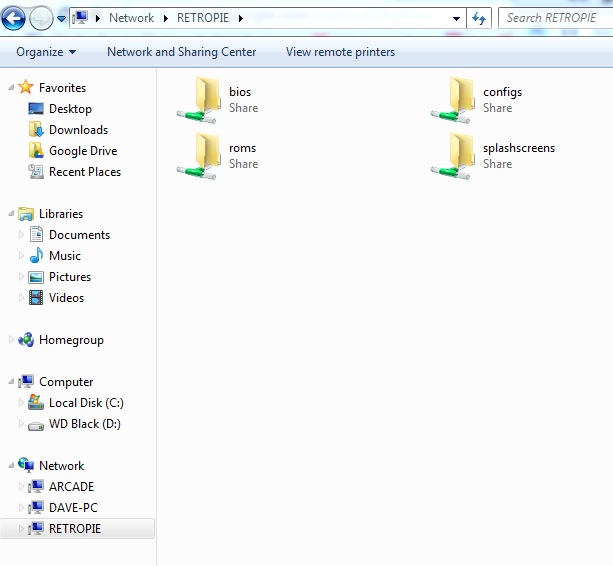This screenshot has height=566, width=613.
Task: Expand arrow after RETROPIE breadcrumb
Action: tap(240, 18)
